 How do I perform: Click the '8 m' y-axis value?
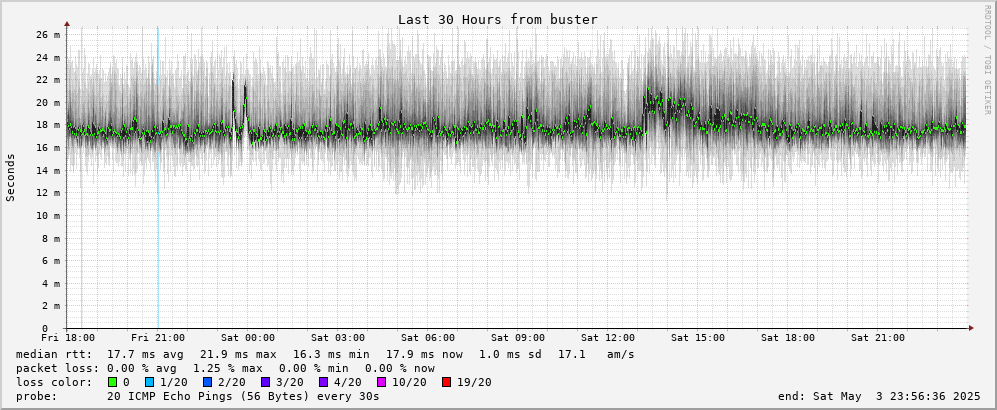pyautogui.click(x=51, y=238)
